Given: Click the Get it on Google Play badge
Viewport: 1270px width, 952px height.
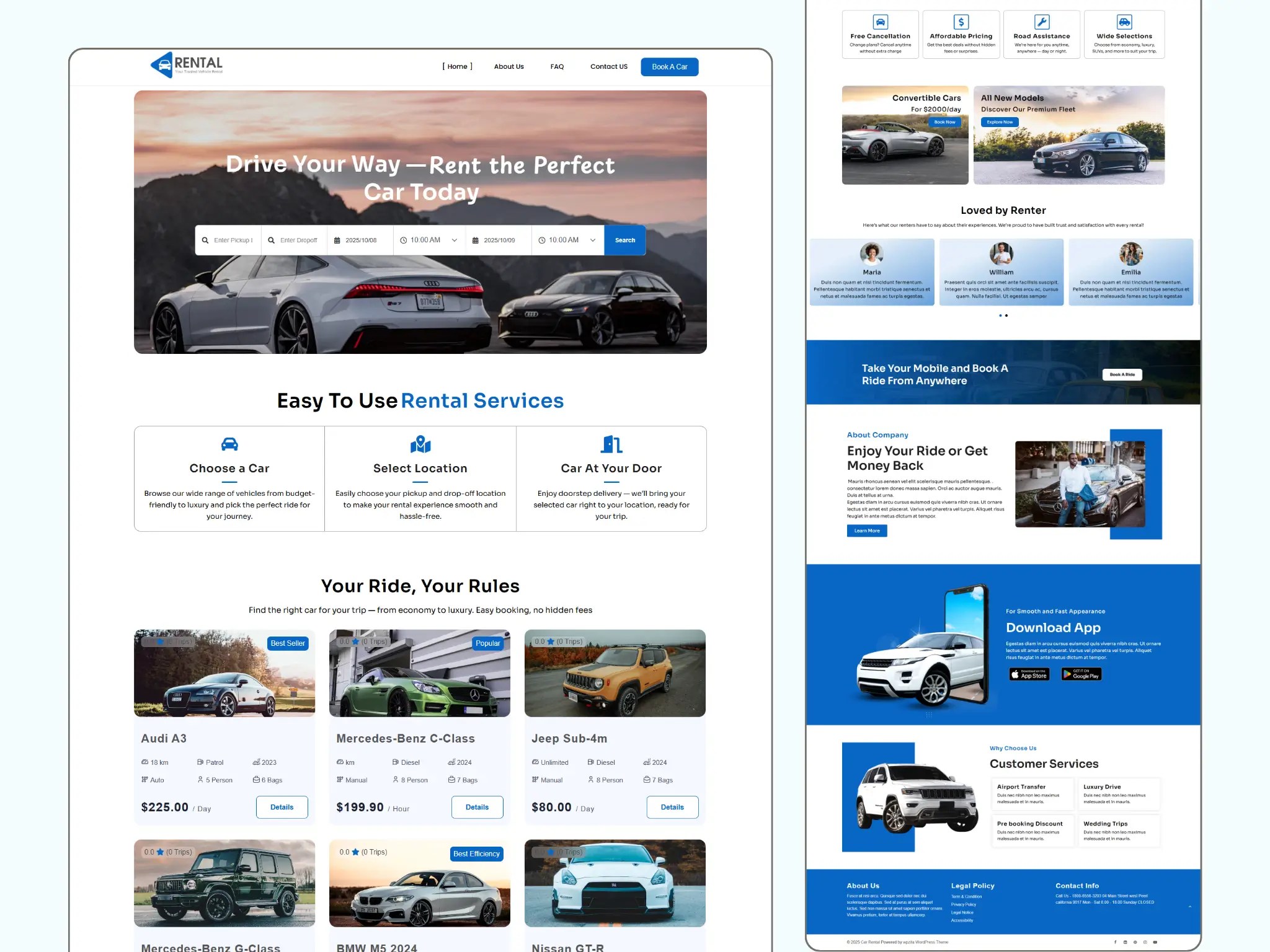Looking at the screenshot, I should 1081,675.
